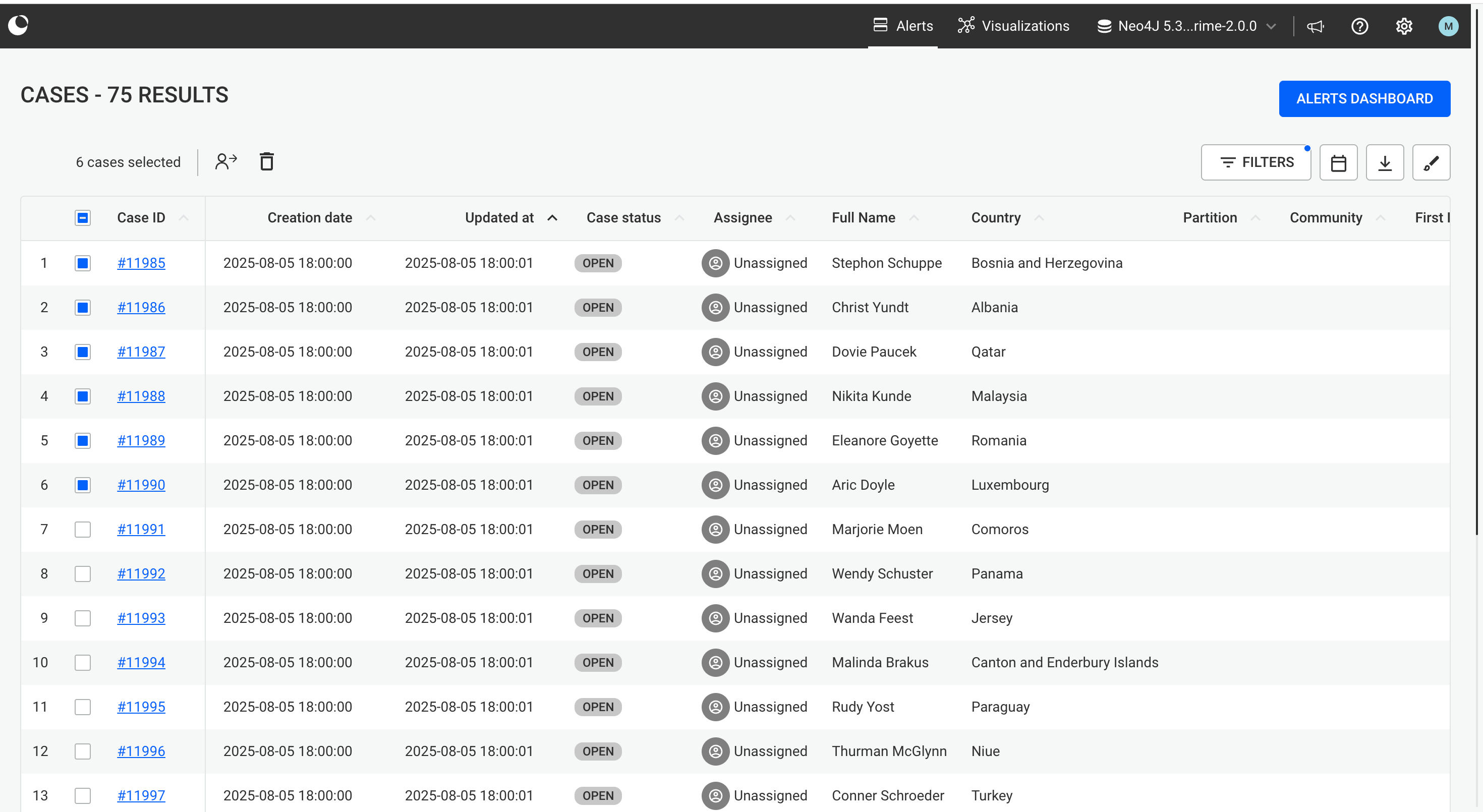Open the Visualizations tab
This screenshot has width=1483, height=812.
1013,26
